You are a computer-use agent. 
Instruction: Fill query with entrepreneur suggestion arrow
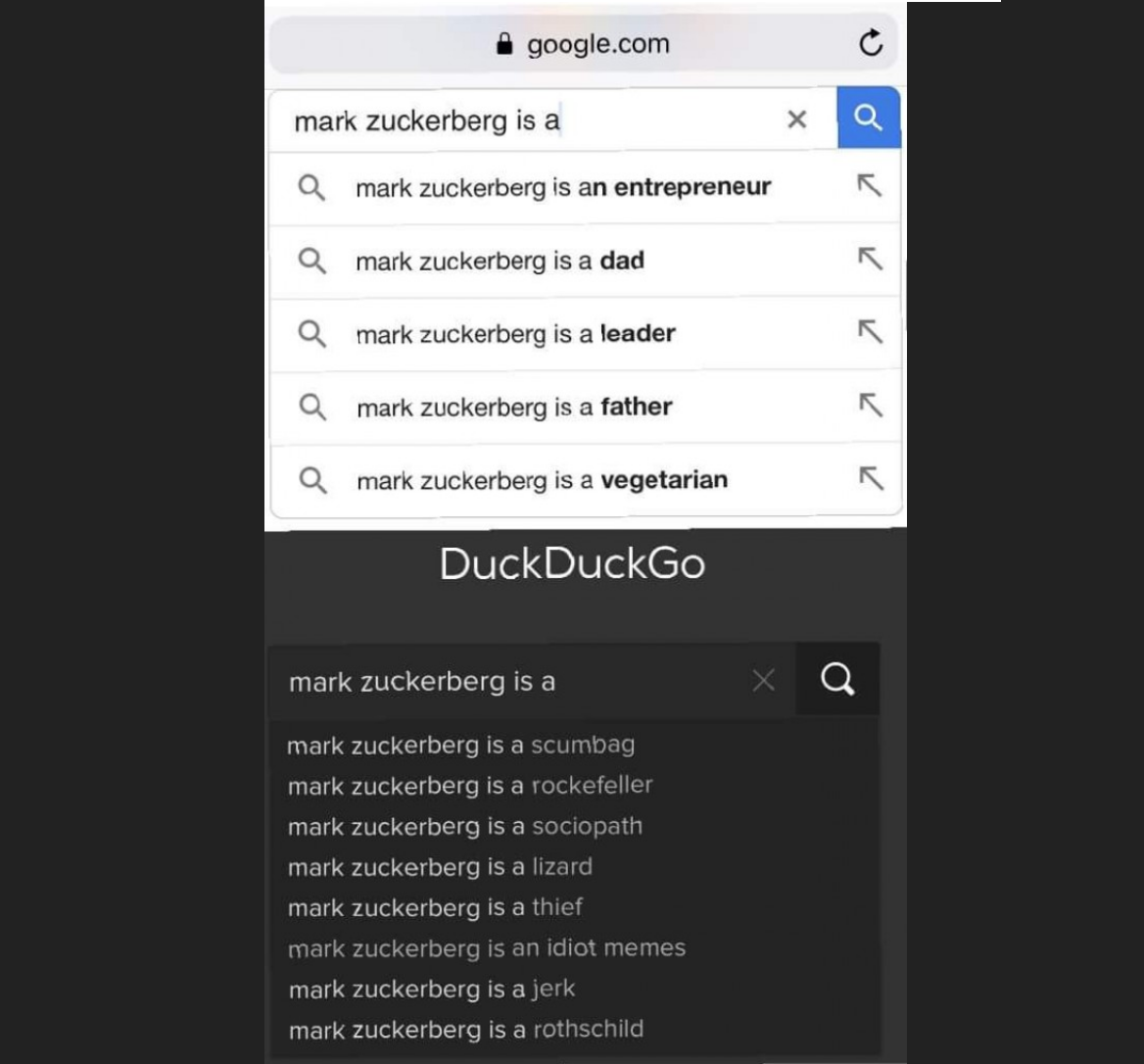tap(869, 185)
